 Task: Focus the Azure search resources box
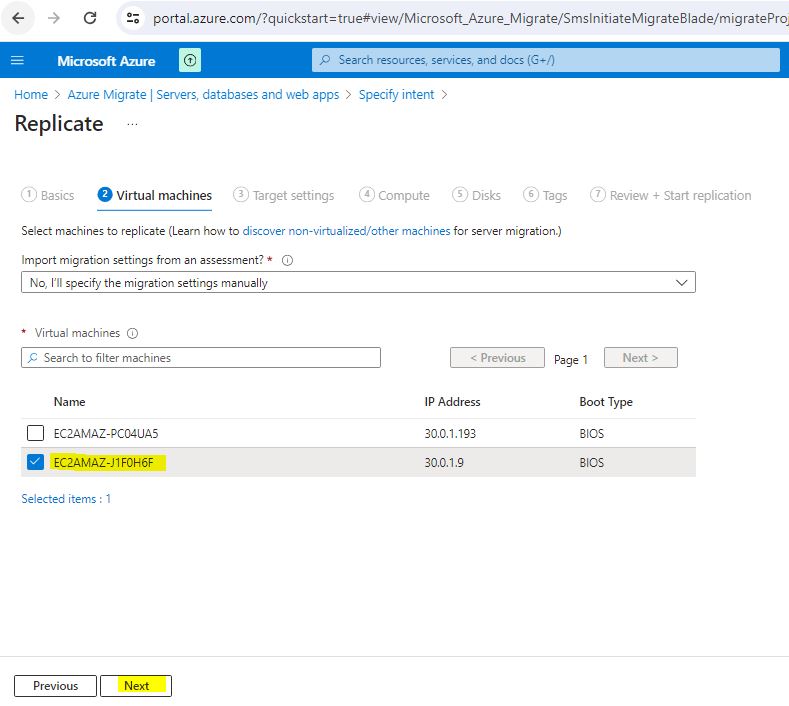click(545, 60)
